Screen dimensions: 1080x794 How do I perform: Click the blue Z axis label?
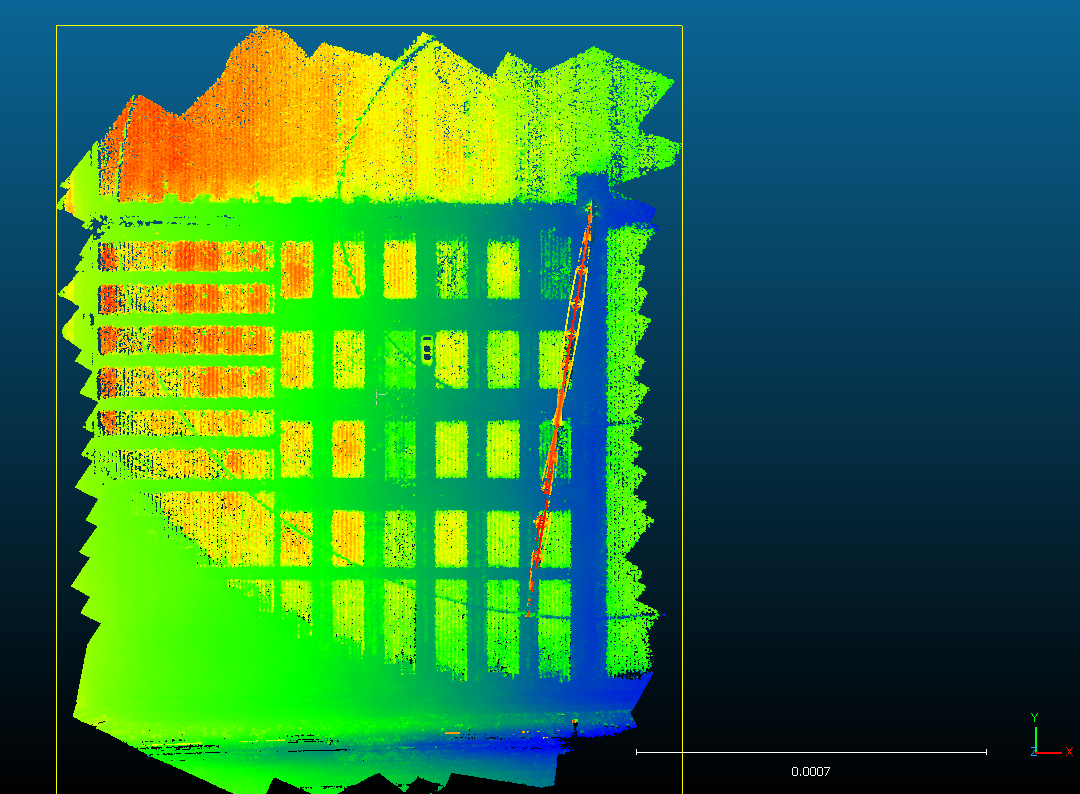pos(1033,752)
